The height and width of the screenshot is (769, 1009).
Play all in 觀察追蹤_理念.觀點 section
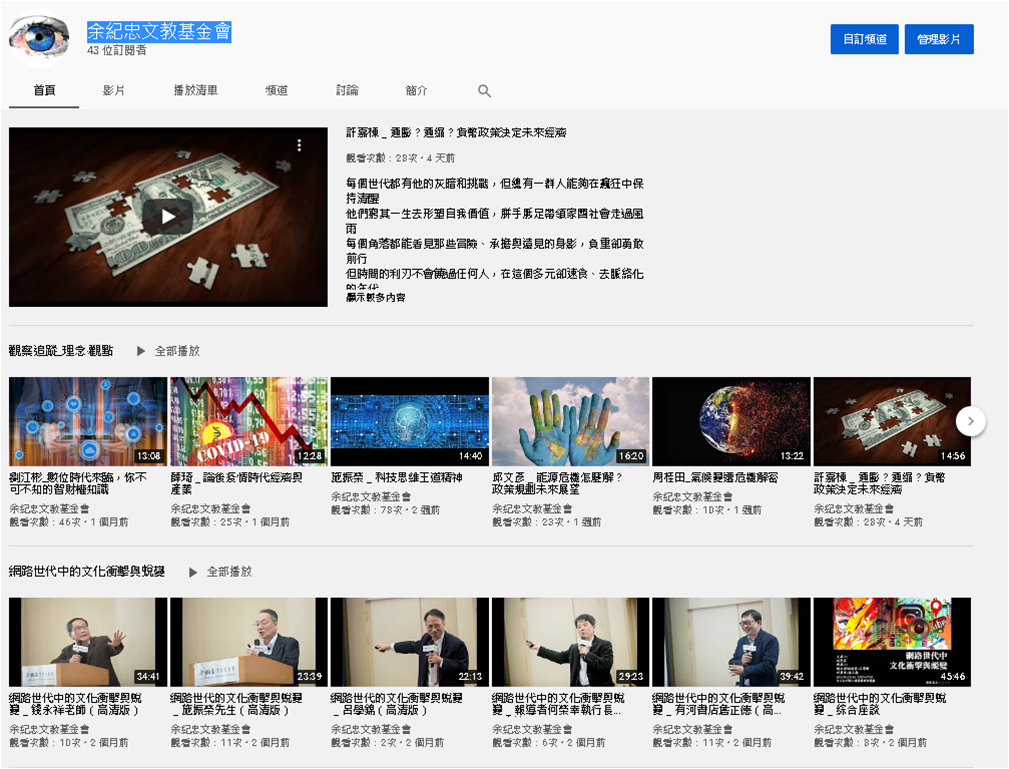tap(169, 351)
